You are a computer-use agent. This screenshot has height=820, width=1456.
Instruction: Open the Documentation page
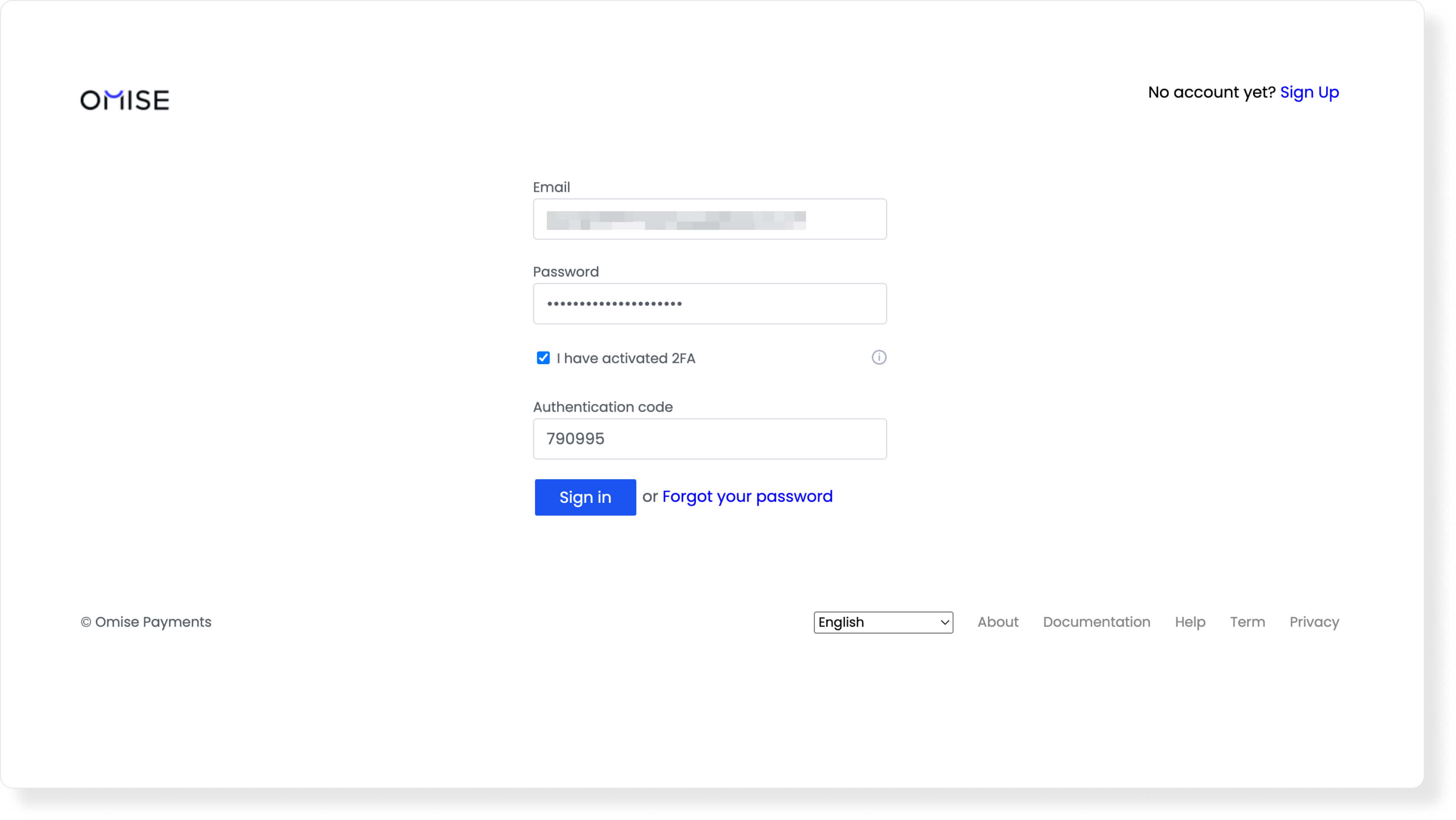click(x=1096, y=622)
